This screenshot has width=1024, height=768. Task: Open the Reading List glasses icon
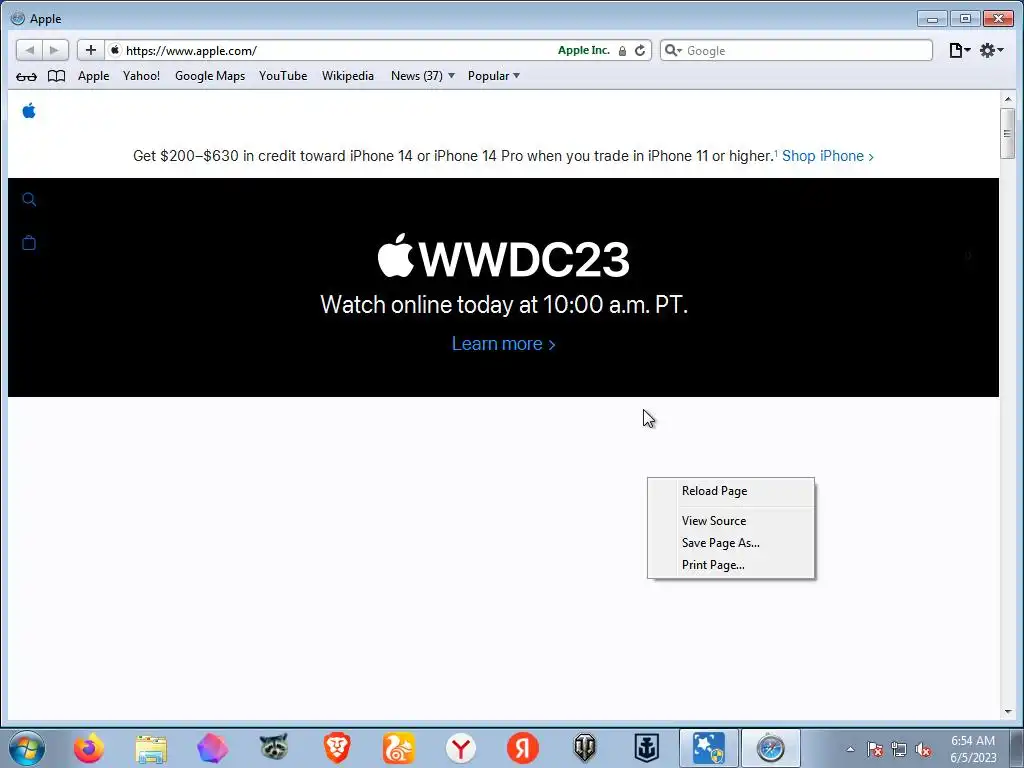[26, 76]
